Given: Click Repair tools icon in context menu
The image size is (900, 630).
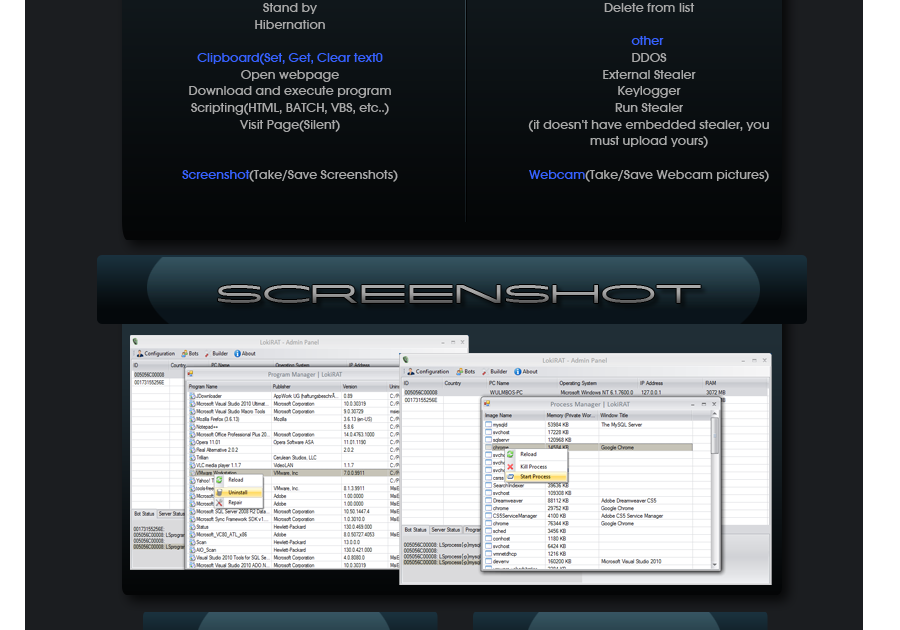Looking at the screenshot, I should (x=219, y=503).
